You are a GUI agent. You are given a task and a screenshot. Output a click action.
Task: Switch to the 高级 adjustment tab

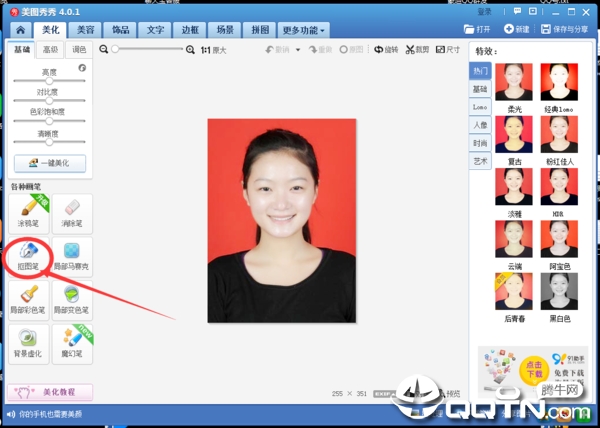tap(50, 49)
